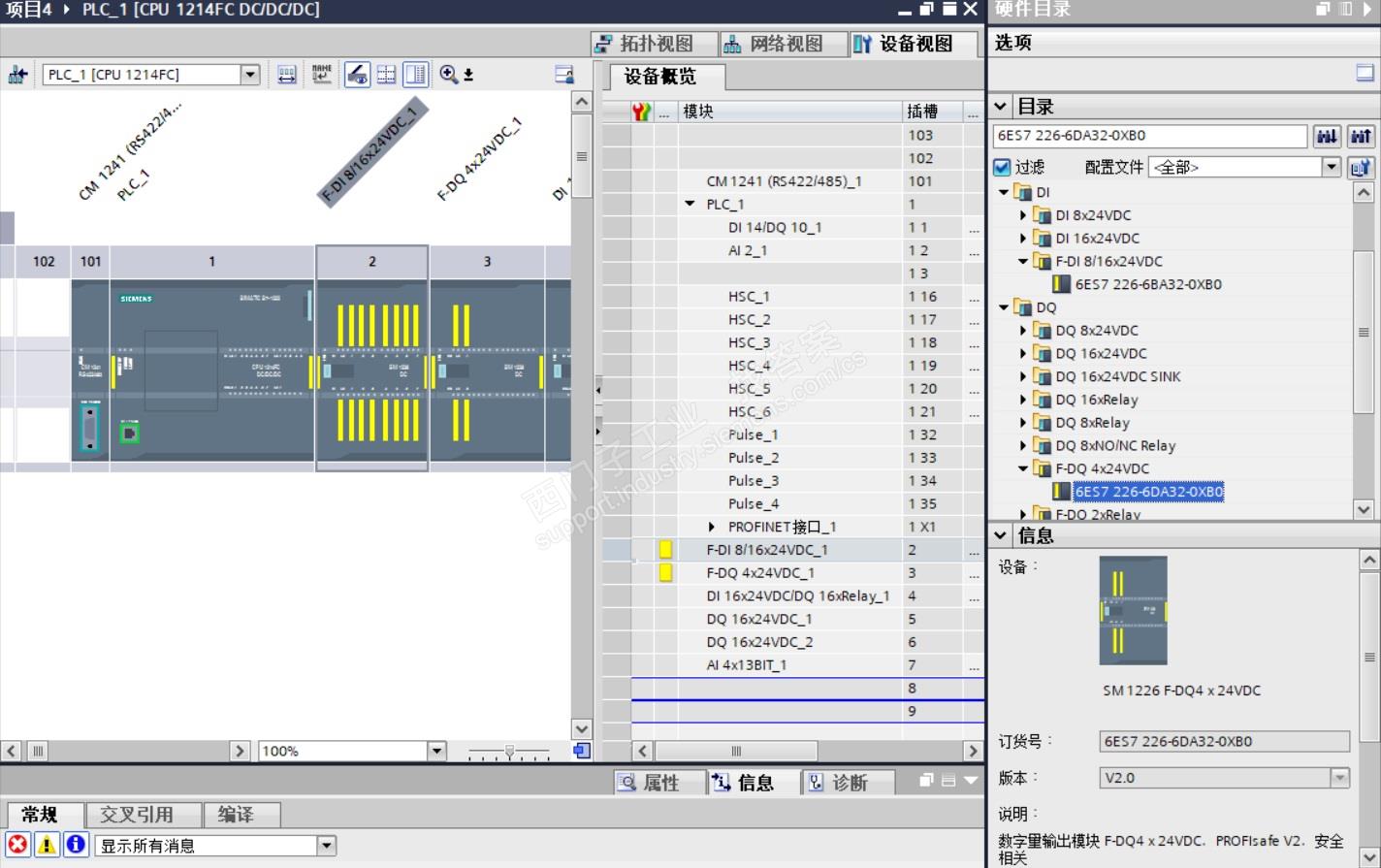This screenshot has width=1381, height=868.
Task: Collapse the 信息 section in the hardware catalog
Action: coord(1001,535)
